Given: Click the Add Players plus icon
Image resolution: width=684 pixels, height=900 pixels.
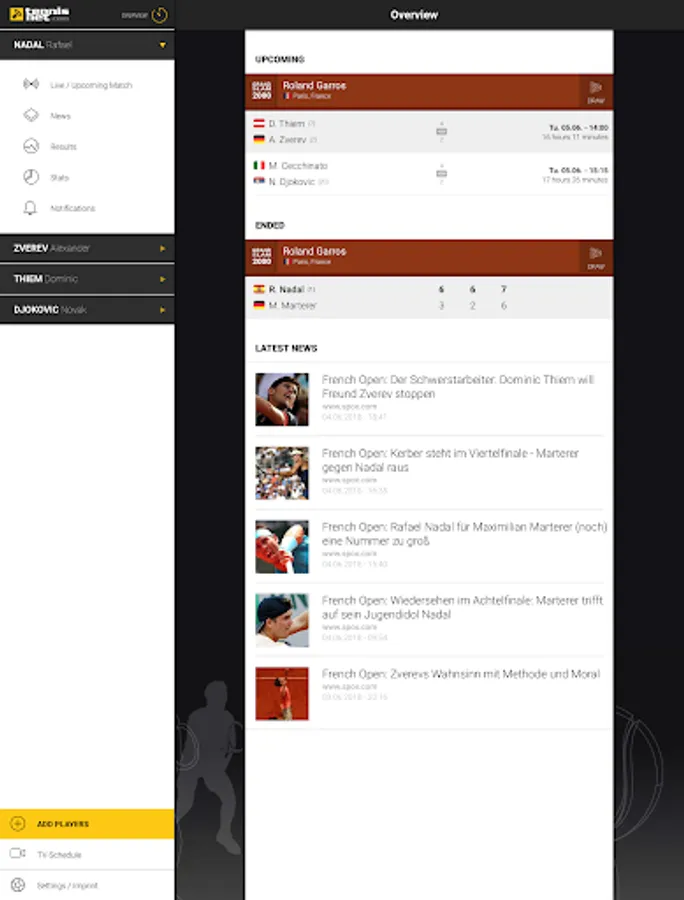Looking at the screenshot, I should pyautogui.click(x=18, y=824).
